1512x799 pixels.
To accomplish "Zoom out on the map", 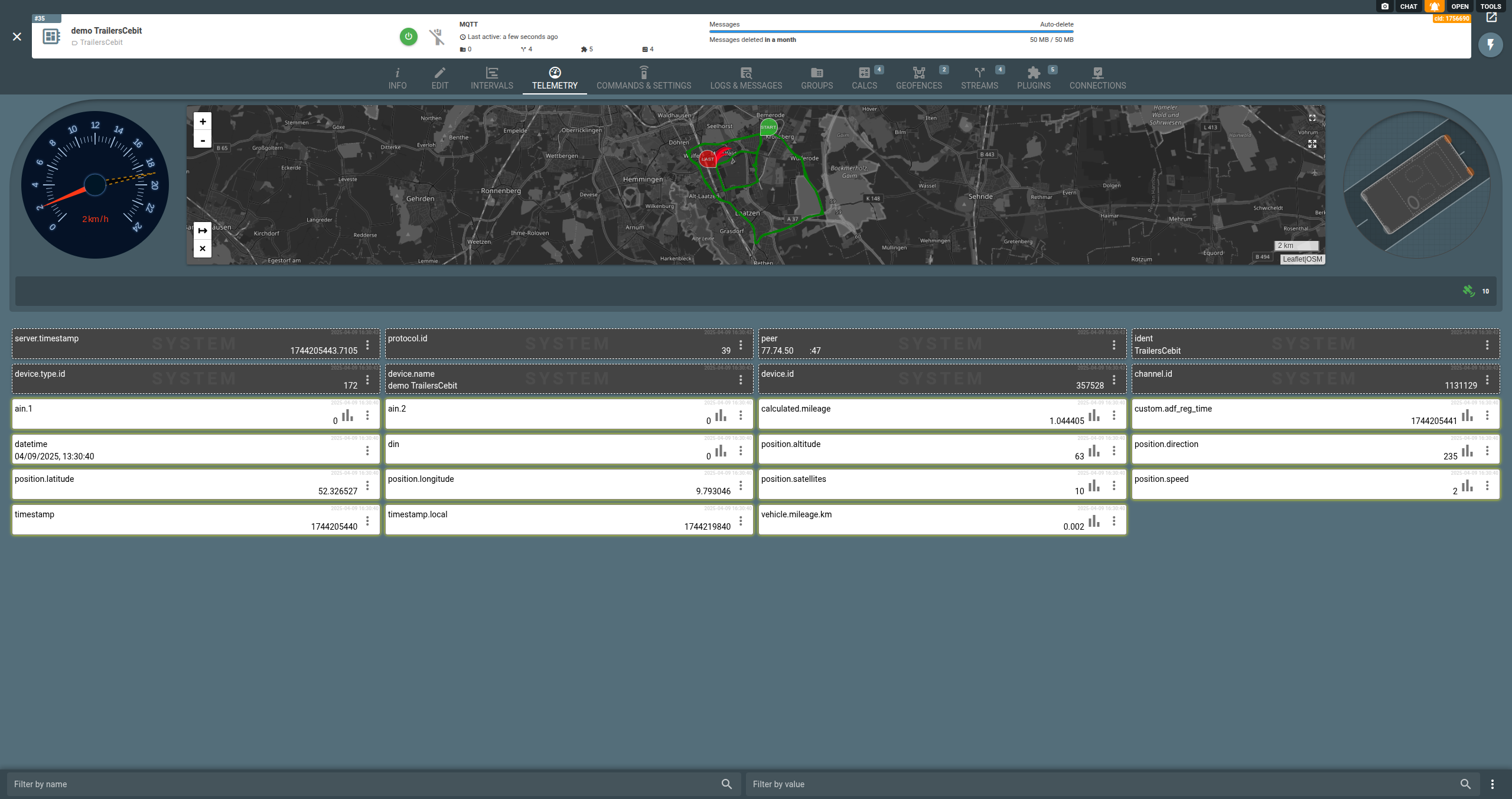I will pos(203,140).
